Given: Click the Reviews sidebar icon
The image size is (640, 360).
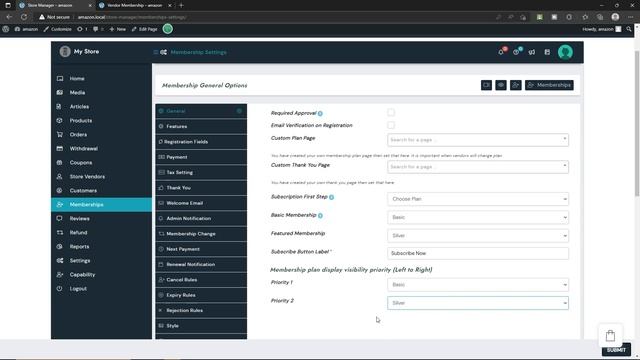Looking at the screenshot, I should pyautogui.click(x=60, y=218).
